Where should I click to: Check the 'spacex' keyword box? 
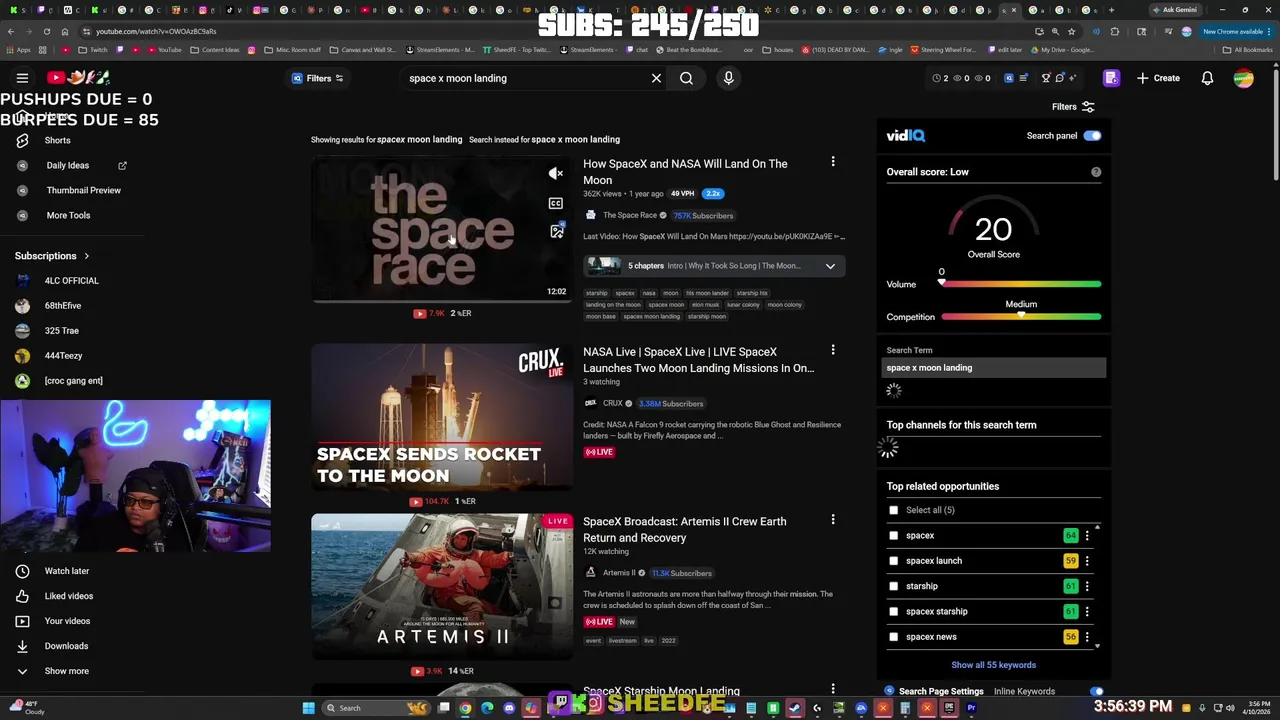(894, 536)
